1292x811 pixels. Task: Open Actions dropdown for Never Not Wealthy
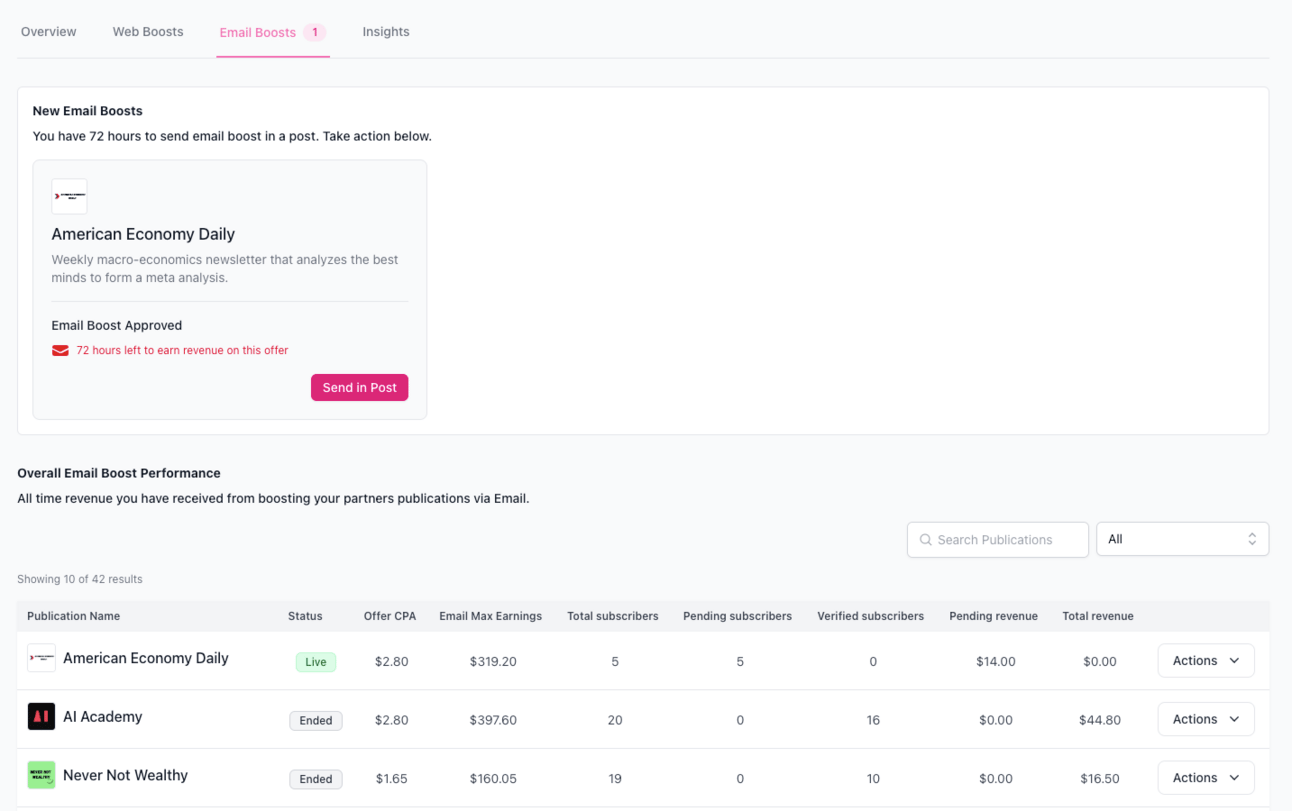tap(1206, 778)
